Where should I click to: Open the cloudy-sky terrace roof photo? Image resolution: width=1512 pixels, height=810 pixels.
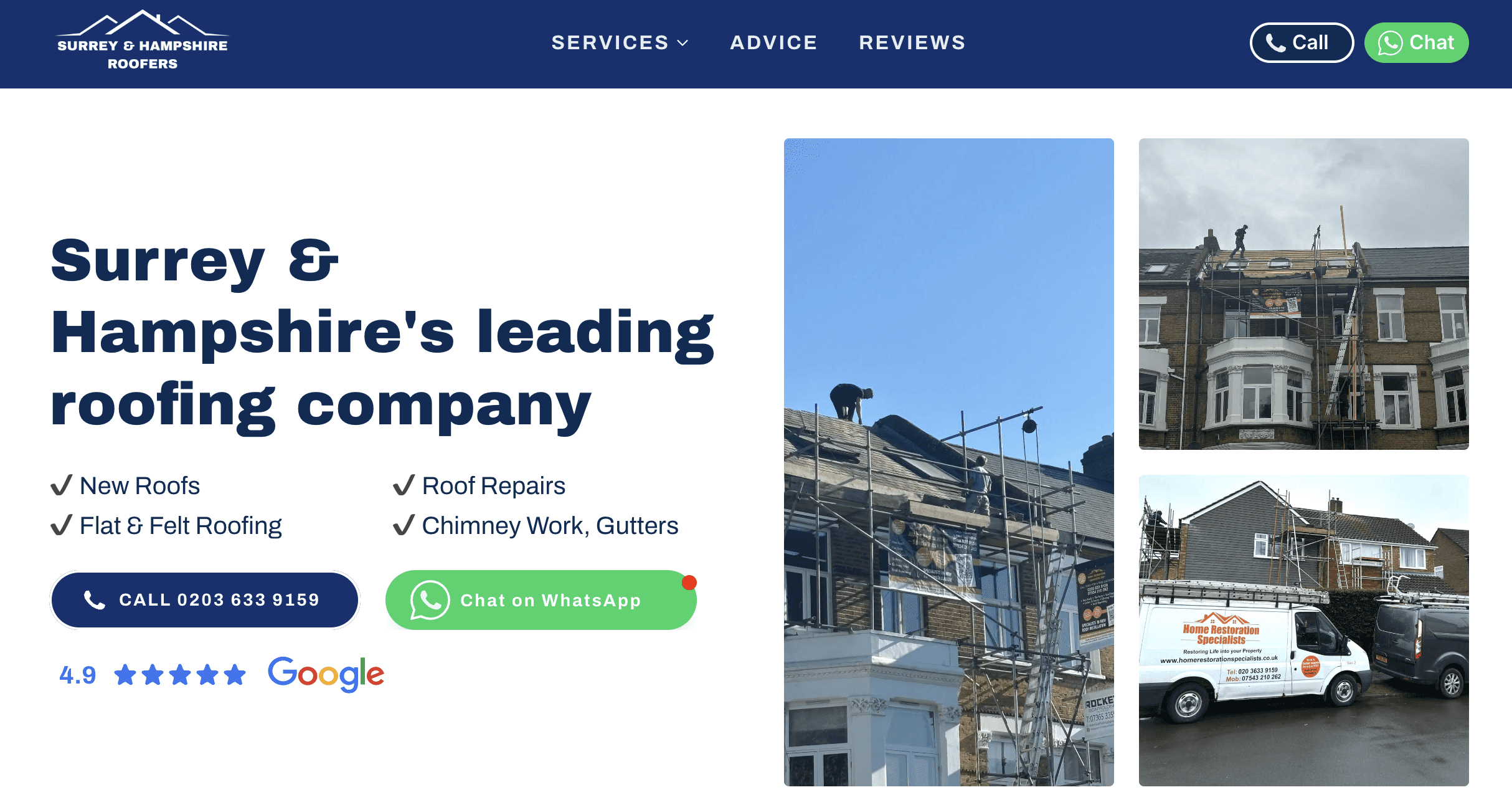click(1303, 293)
